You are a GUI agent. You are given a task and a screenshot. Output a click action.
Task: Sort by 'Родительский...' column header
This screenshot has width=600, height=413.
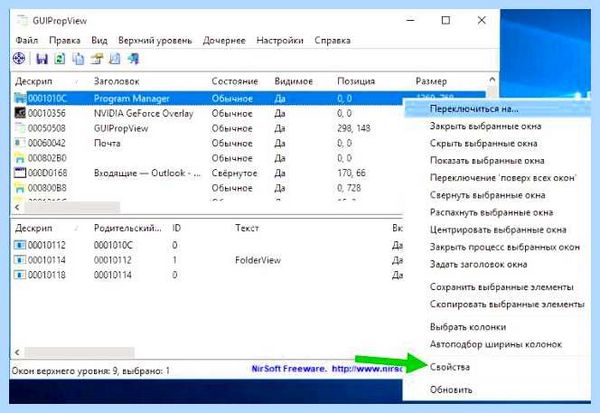point(127,228)
